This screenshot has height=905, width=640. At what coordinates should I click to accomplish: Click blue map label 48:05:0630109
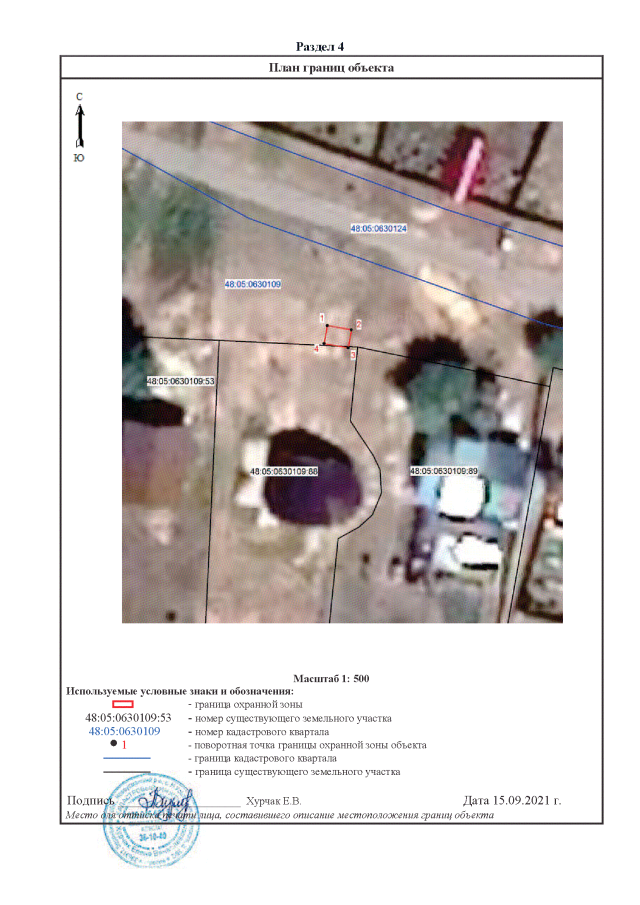253,285
